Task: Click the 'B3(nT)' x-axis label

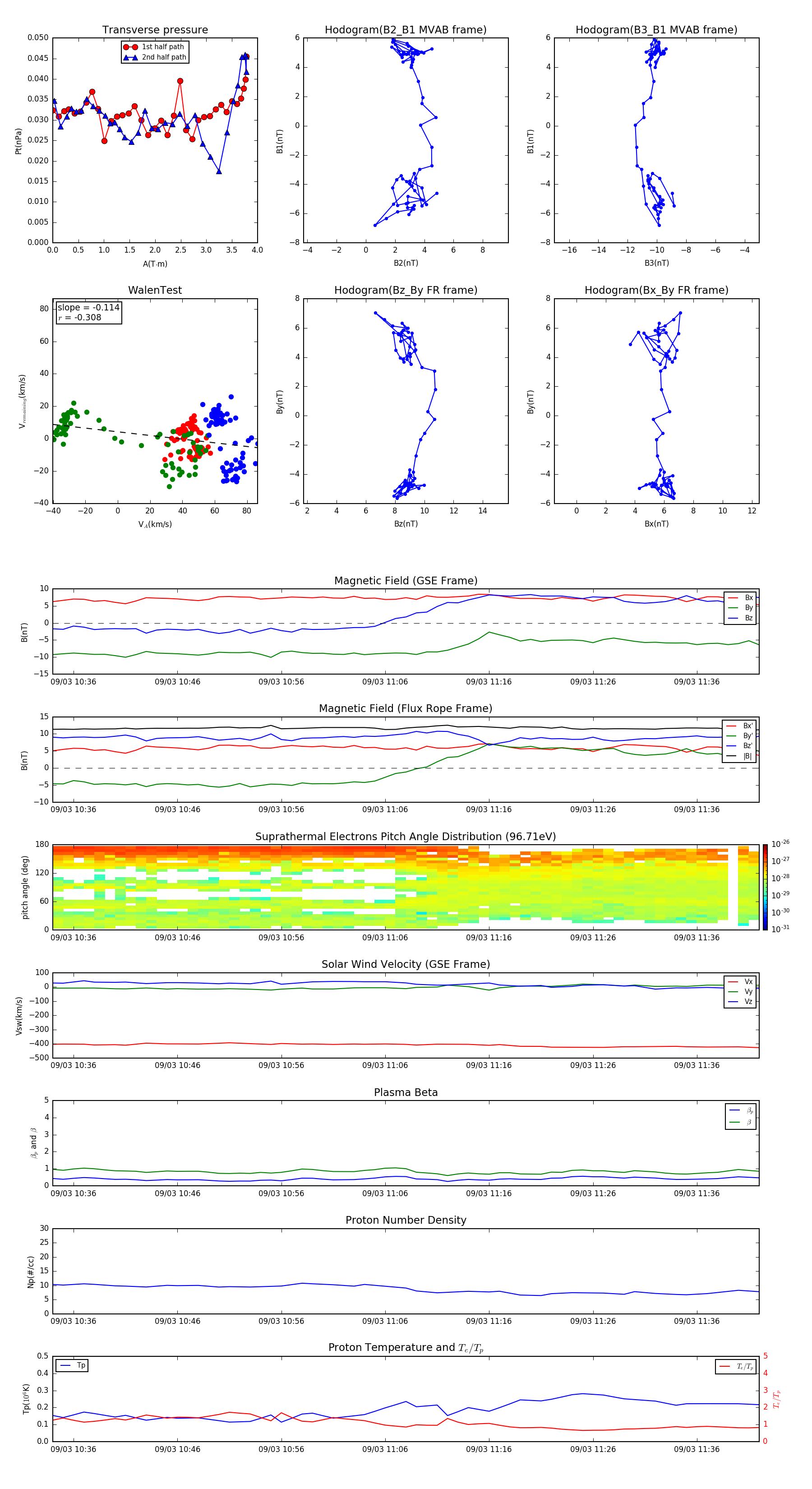Action: pyautogui.click(x=656, y=263)
